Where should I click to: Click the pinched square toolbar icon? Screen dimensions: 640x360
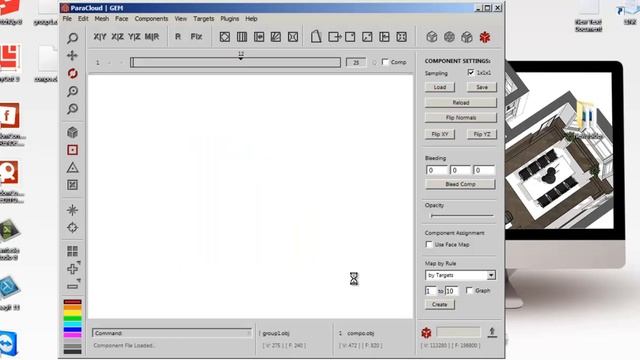tap(293, 37)
